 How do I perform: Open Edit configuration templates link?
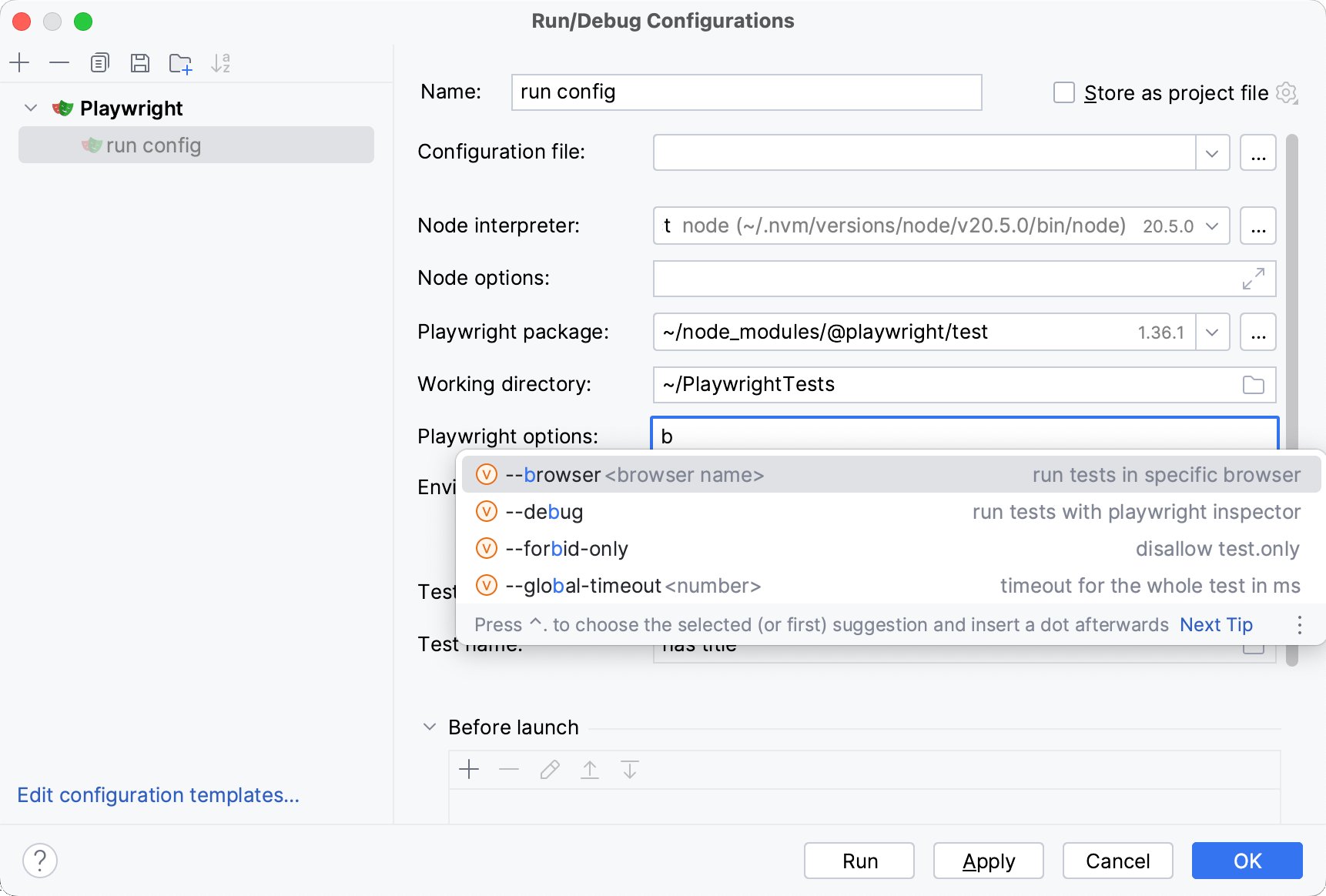point(158,795)
